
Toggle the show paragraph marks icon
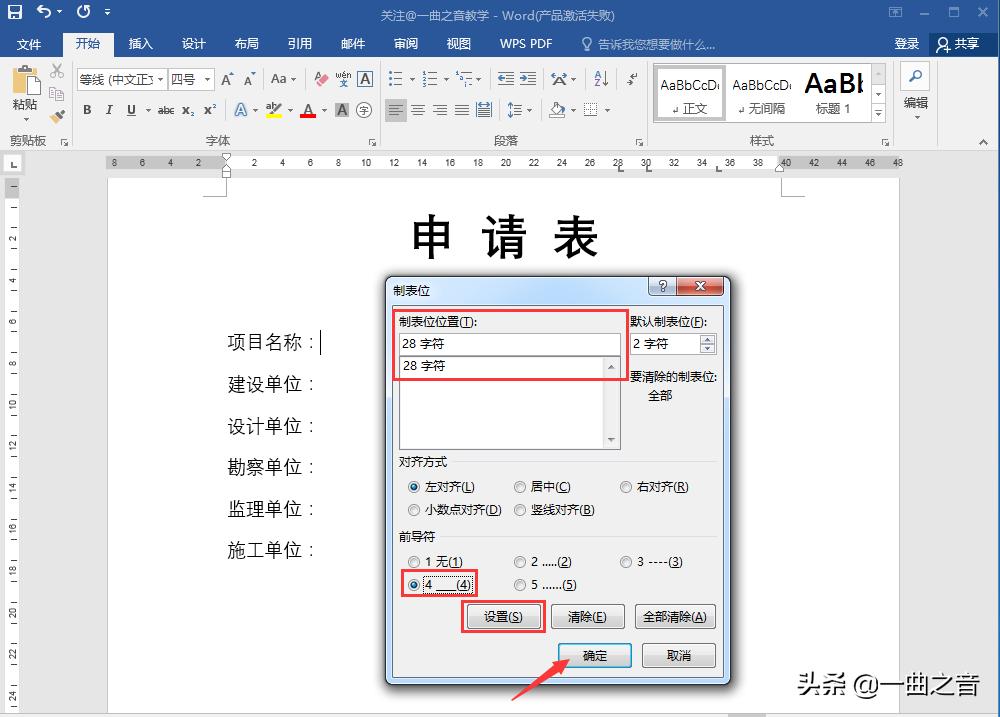click(x=631, y=79)
